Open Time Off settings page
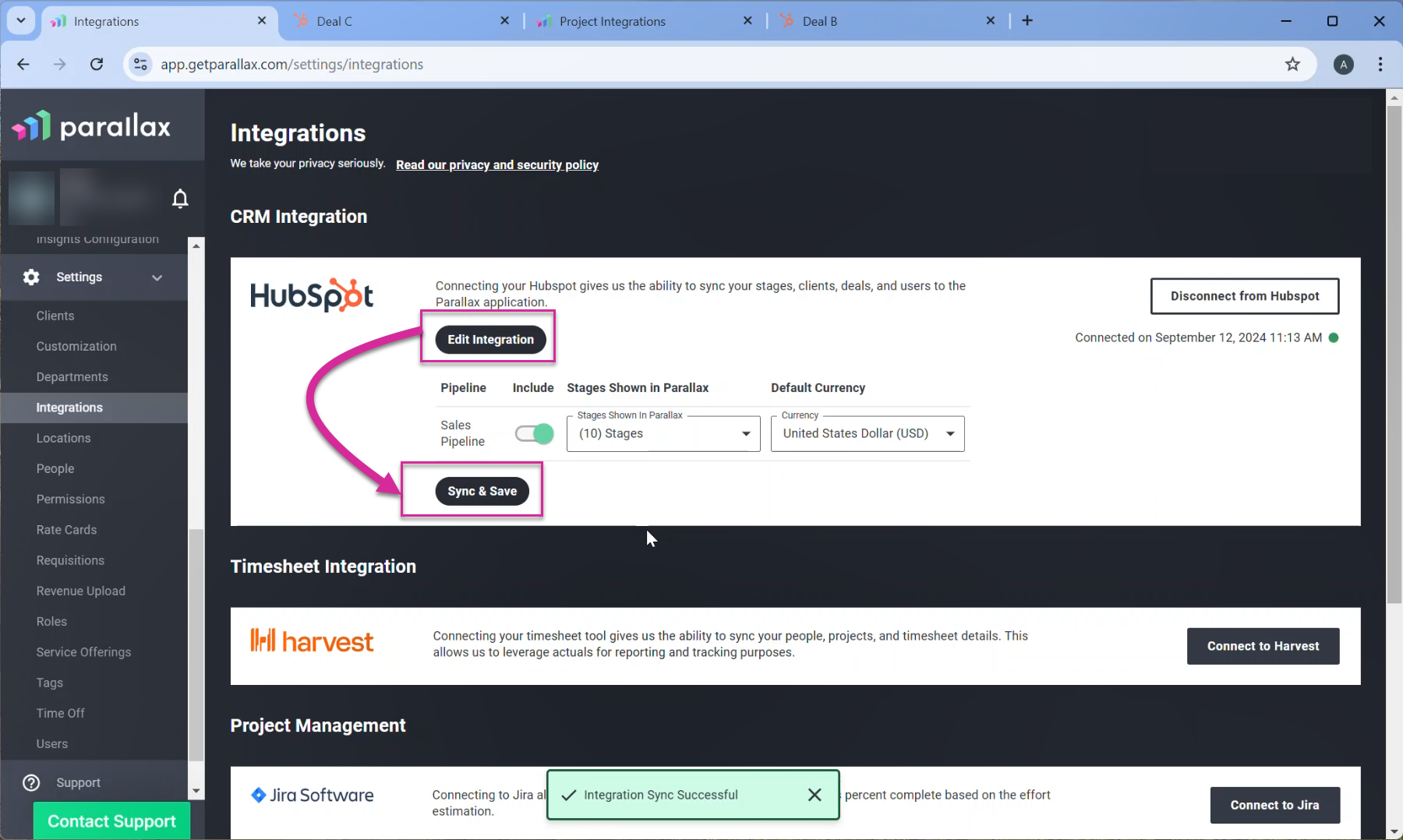 pyautogui.click(x=61, y=713)
